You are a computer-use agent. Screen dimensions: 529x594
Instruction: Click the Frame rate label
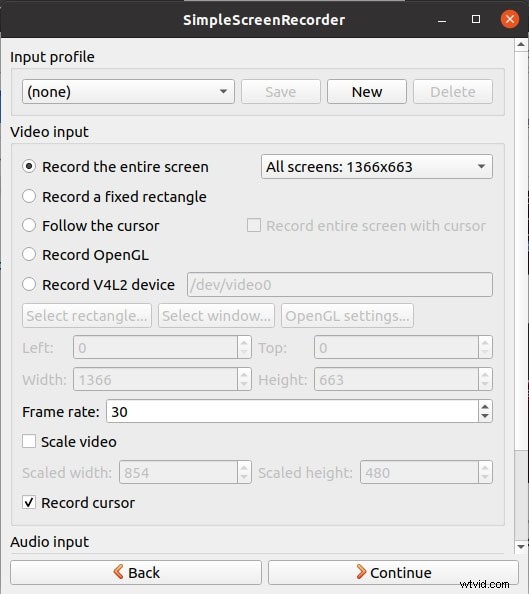61,412
